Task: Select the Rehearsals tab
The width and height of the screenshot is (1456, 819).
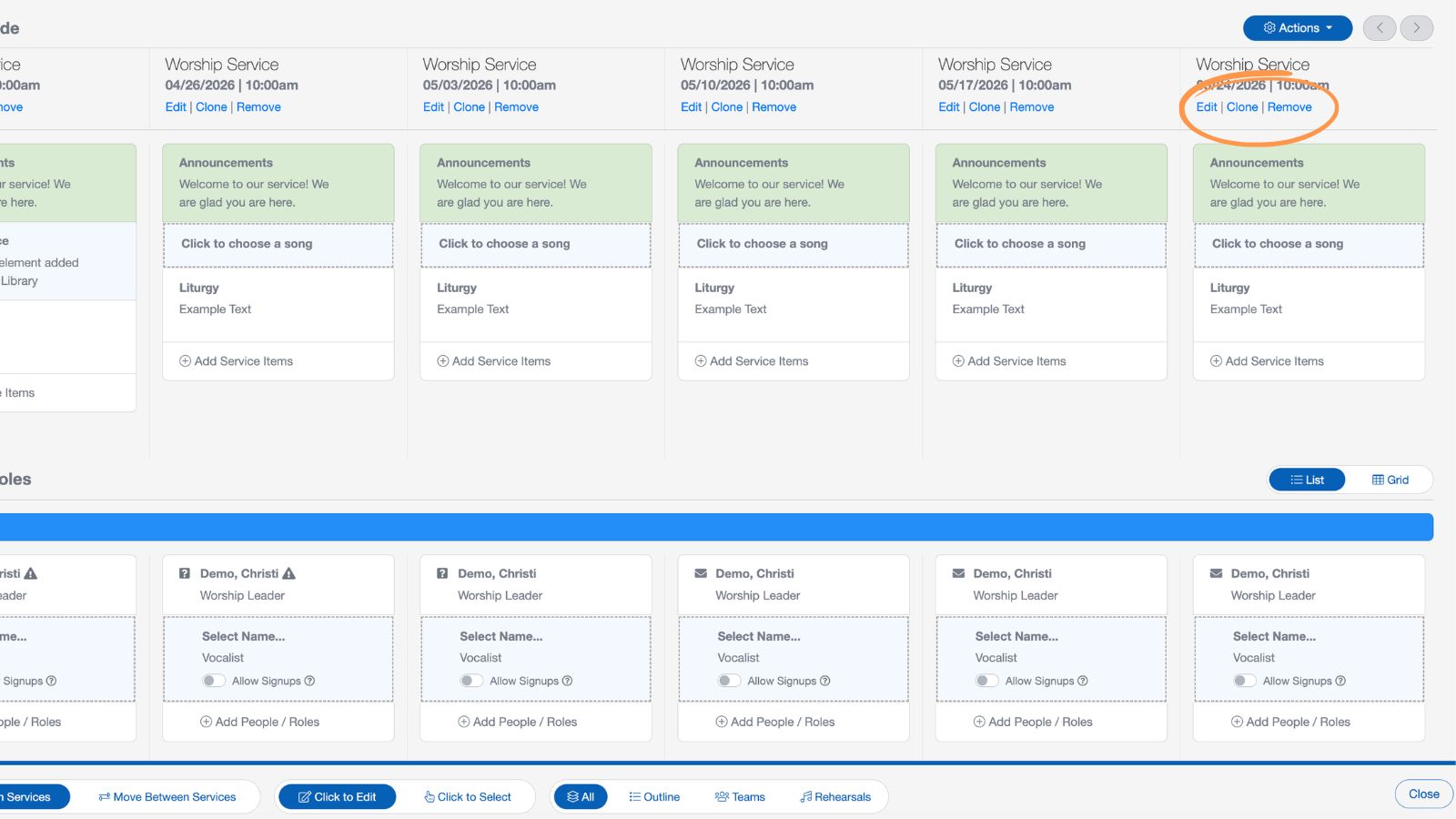Action: 834,797
